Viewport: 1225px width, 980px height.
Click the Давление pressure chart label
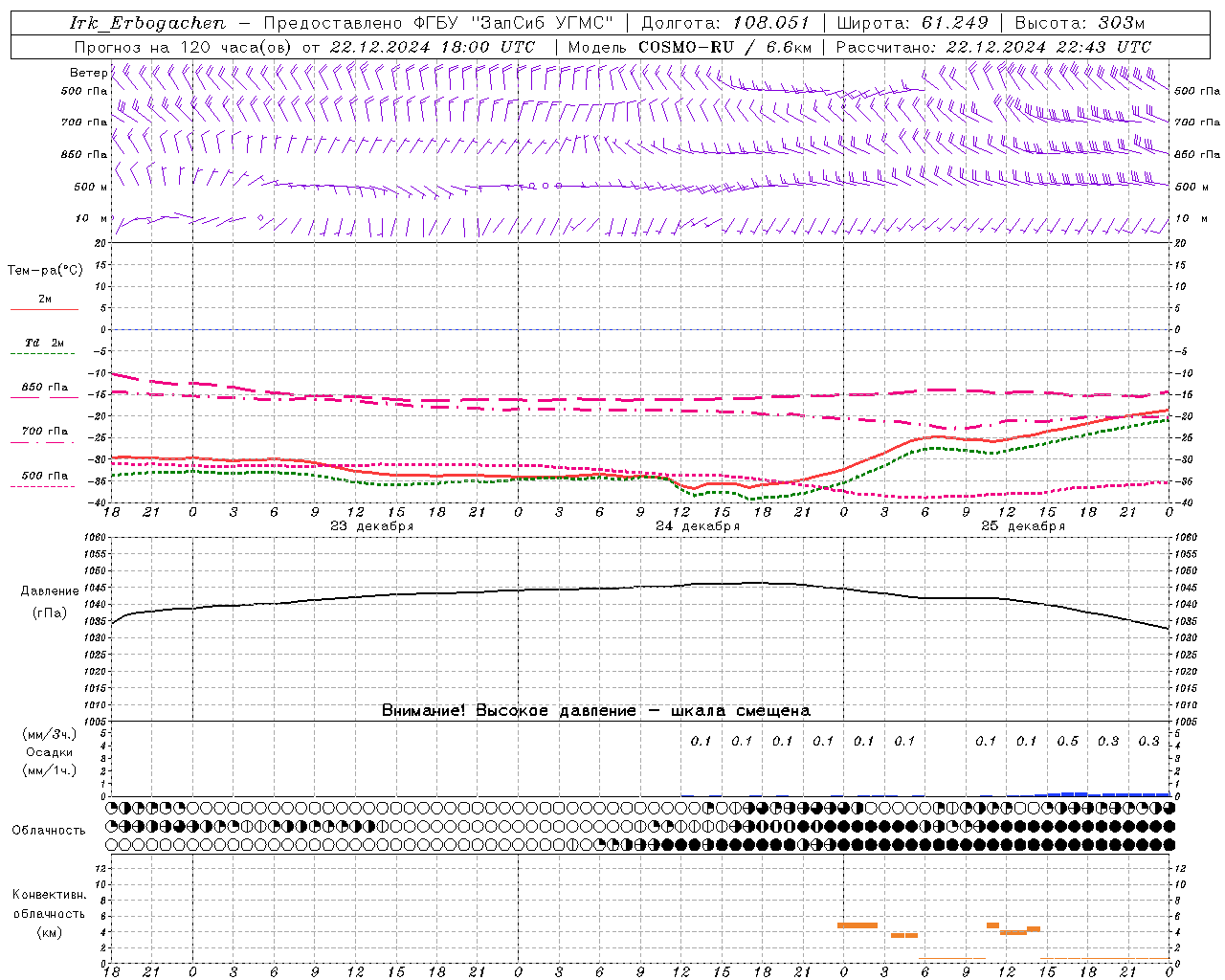(x=50, y=591)
